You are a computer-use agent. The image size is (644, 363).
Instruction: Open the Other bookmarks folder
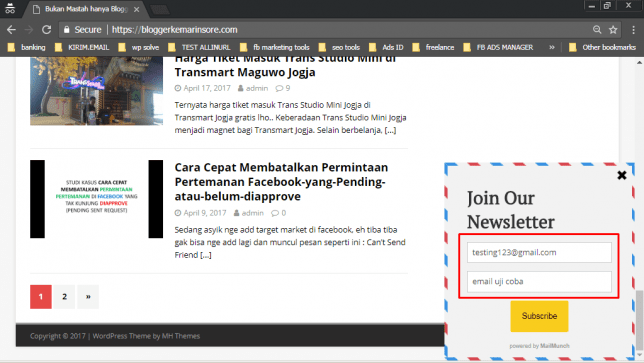pyautogui.click(x=603, y=47)
